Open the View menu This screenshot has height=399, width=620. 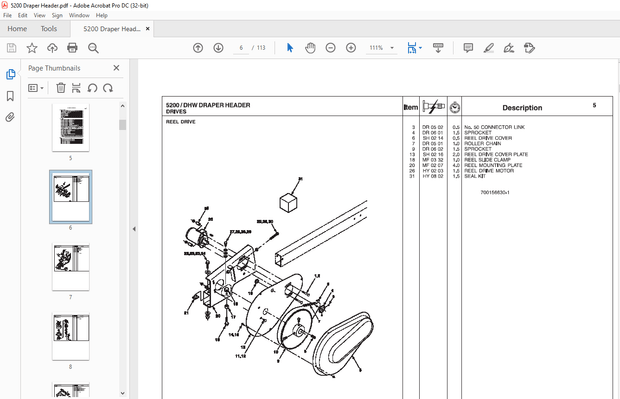[40, 15]
